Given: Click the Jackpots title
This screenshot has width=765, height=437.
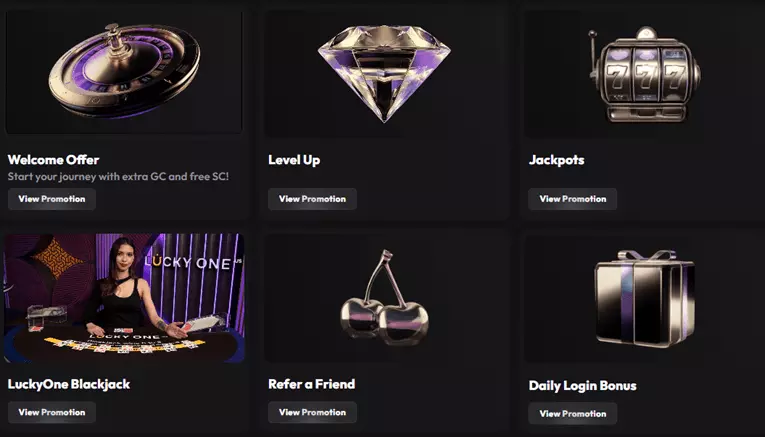Looking at the screenshot, I should pyautogui.click(x=557, y=160).
